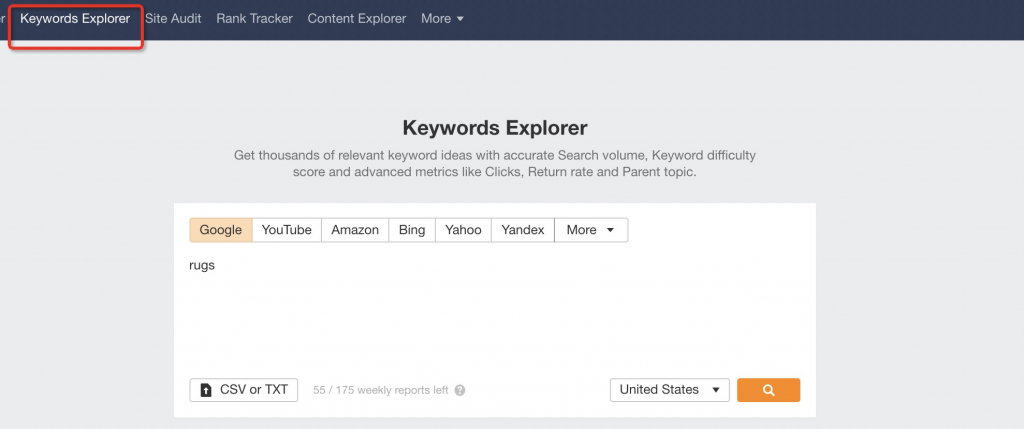Expand the More search engines dropdown
The image size is (1024, 429).
591,230
